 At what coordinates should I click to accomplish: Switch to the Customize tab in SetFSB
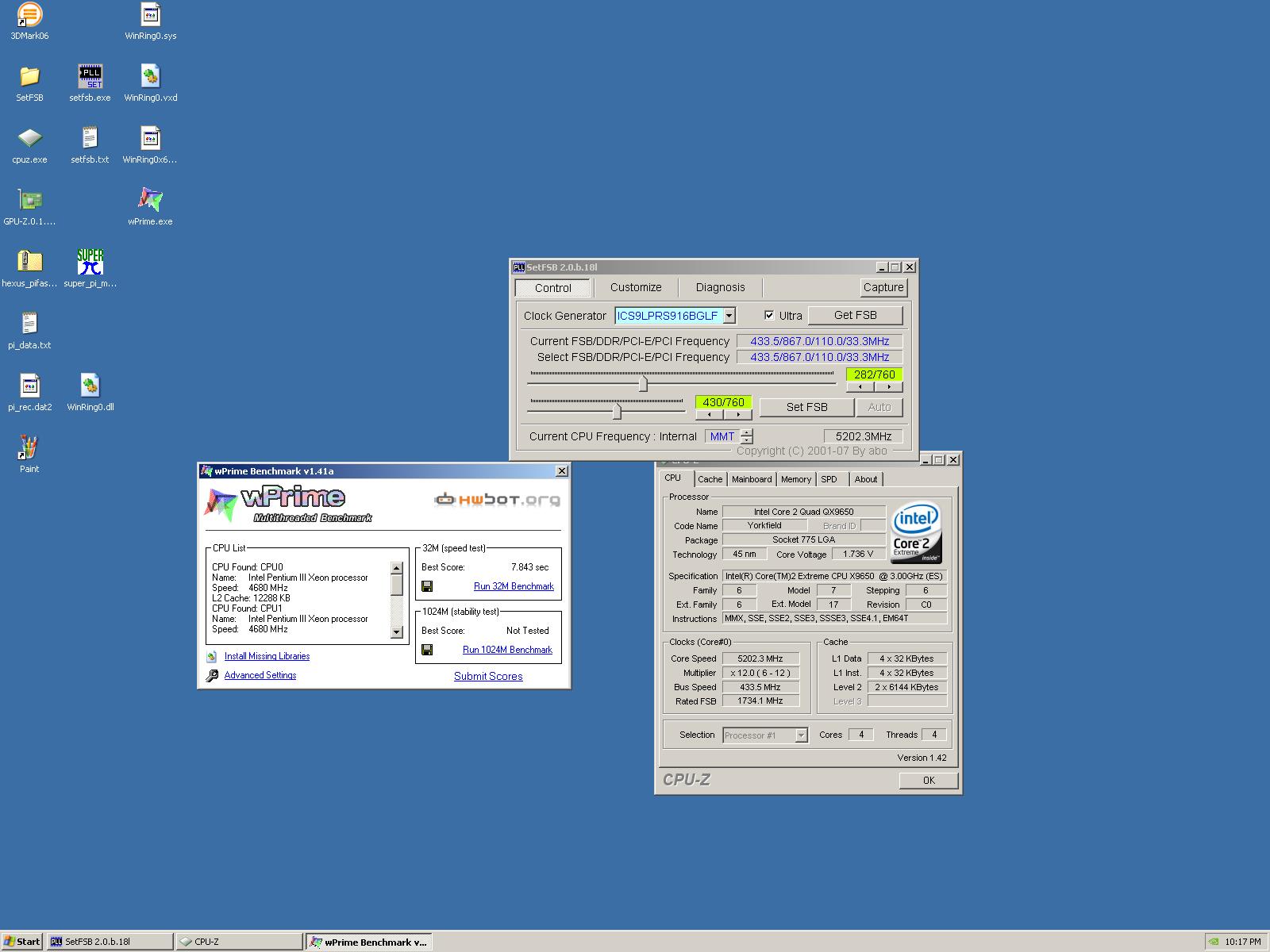[x=636, y=287]
